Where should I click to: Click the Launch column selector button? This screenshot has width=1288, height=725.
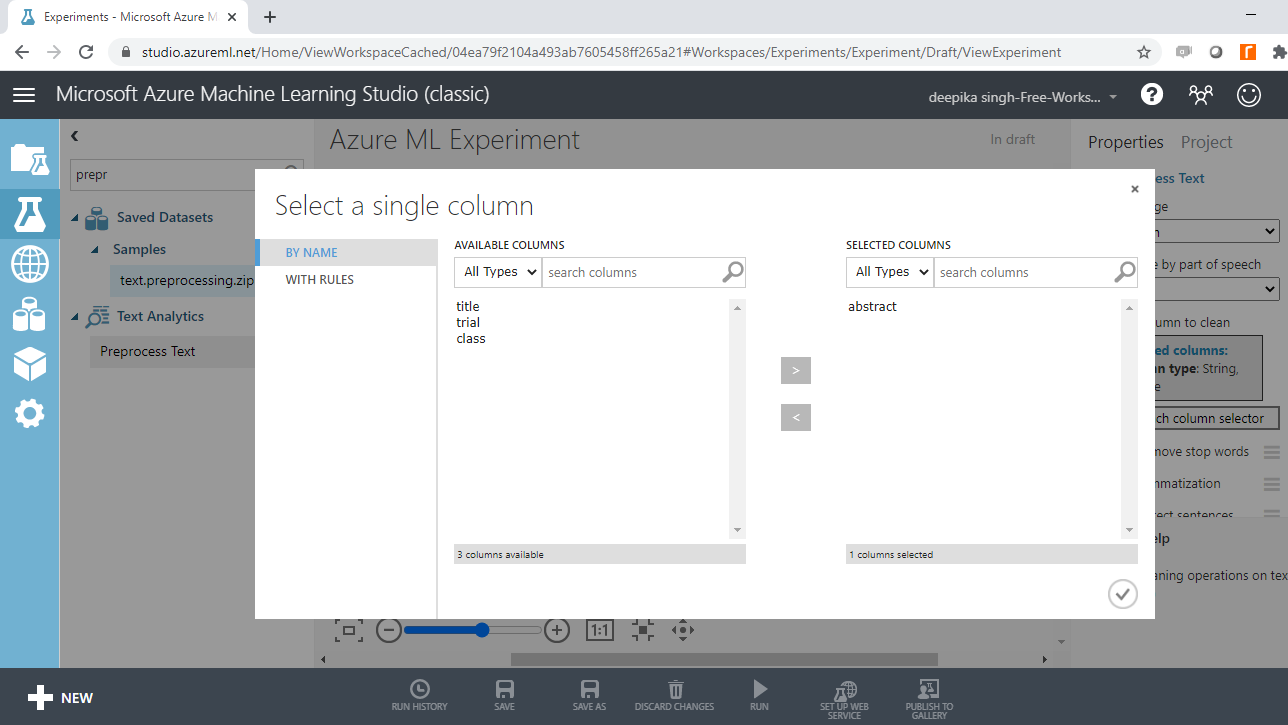[1217, 418]
